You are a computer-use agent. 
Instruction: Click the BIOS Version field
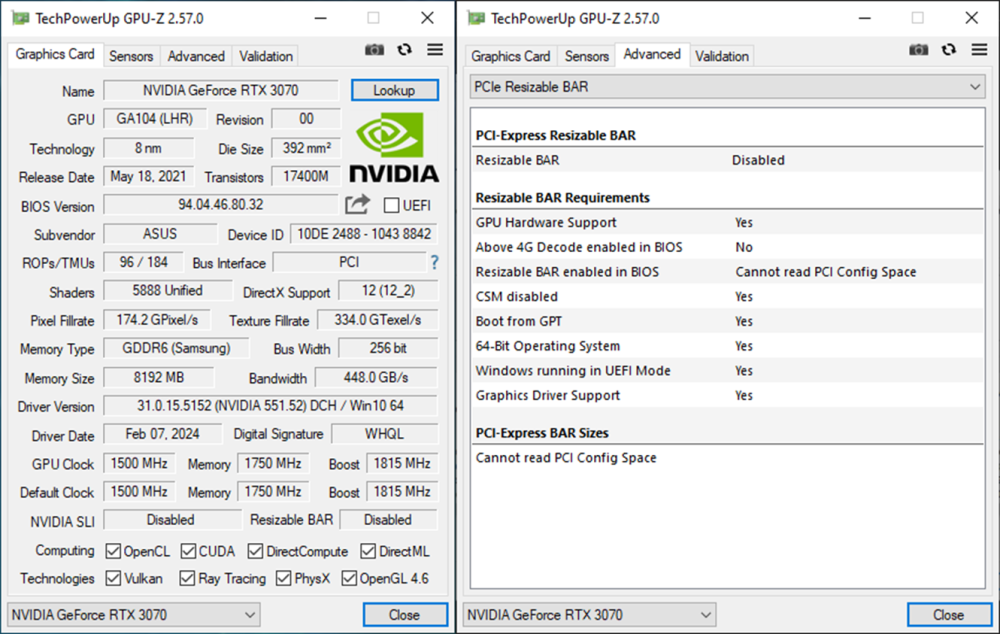[221, 205]
